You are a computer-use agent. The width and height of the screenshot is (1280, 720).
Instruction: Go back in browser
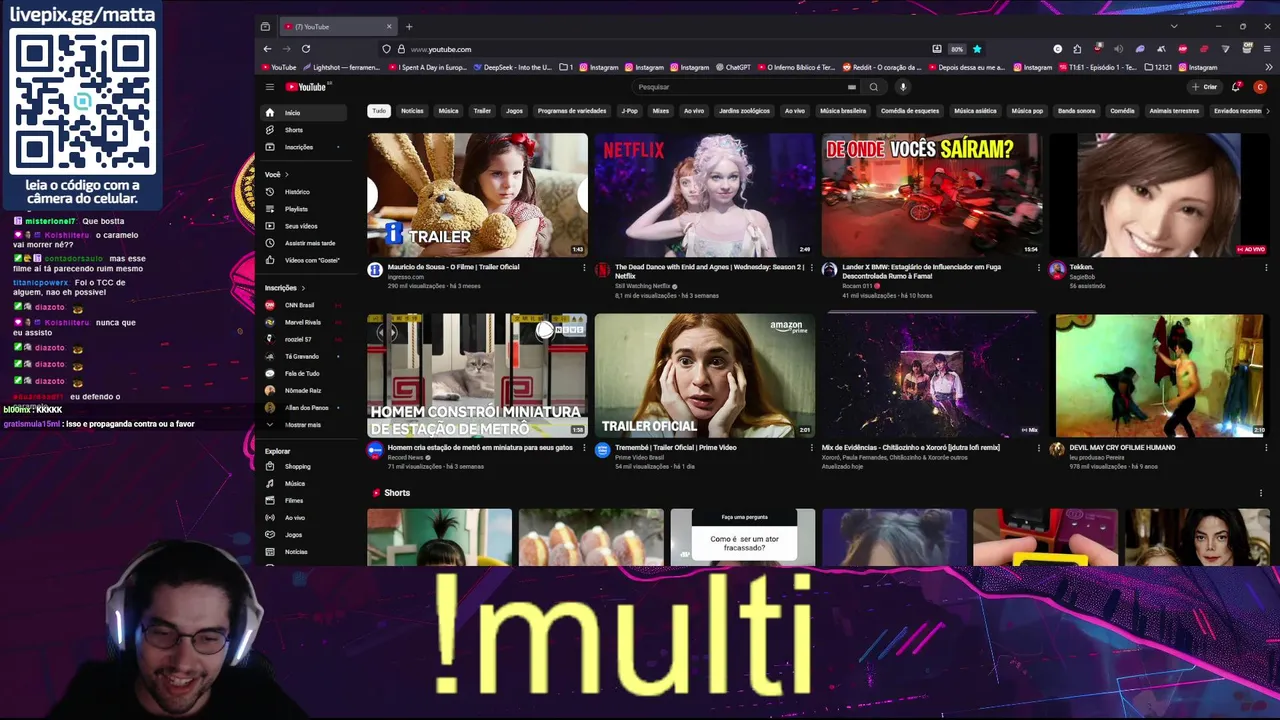coord(267,49)
